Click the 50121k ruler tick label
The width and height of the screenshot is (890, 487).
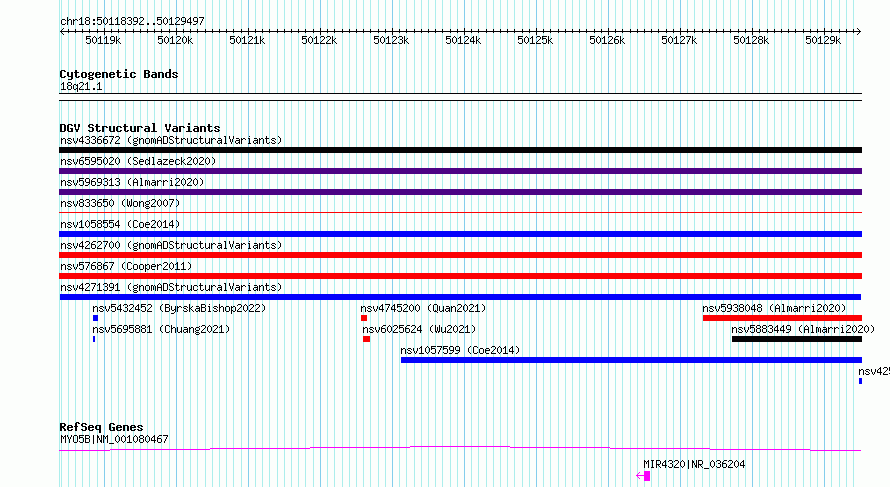click(247, 40)
